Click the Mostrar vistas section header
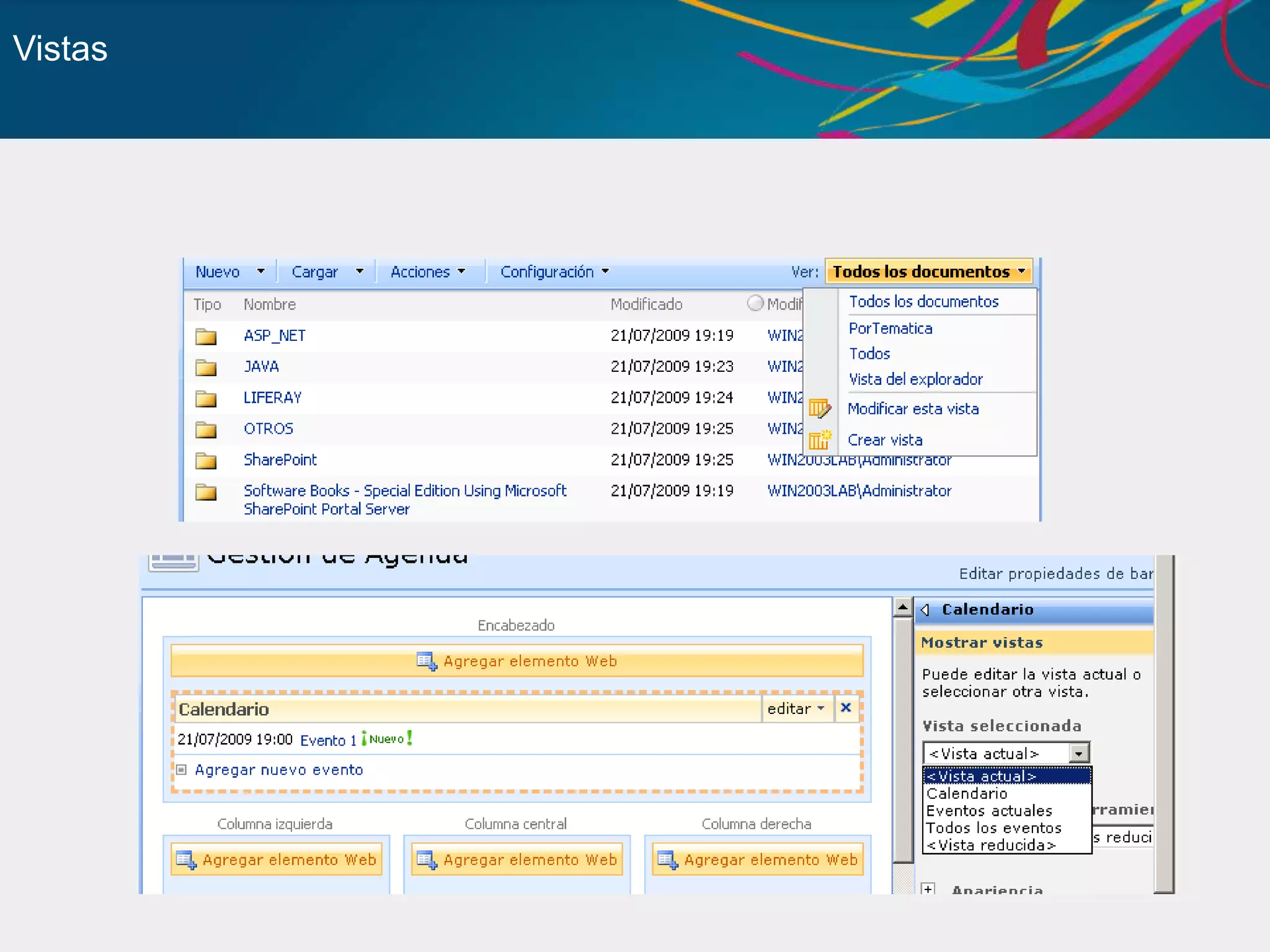Viewport: 1270px width, 952px height. tap(1034, 643)
